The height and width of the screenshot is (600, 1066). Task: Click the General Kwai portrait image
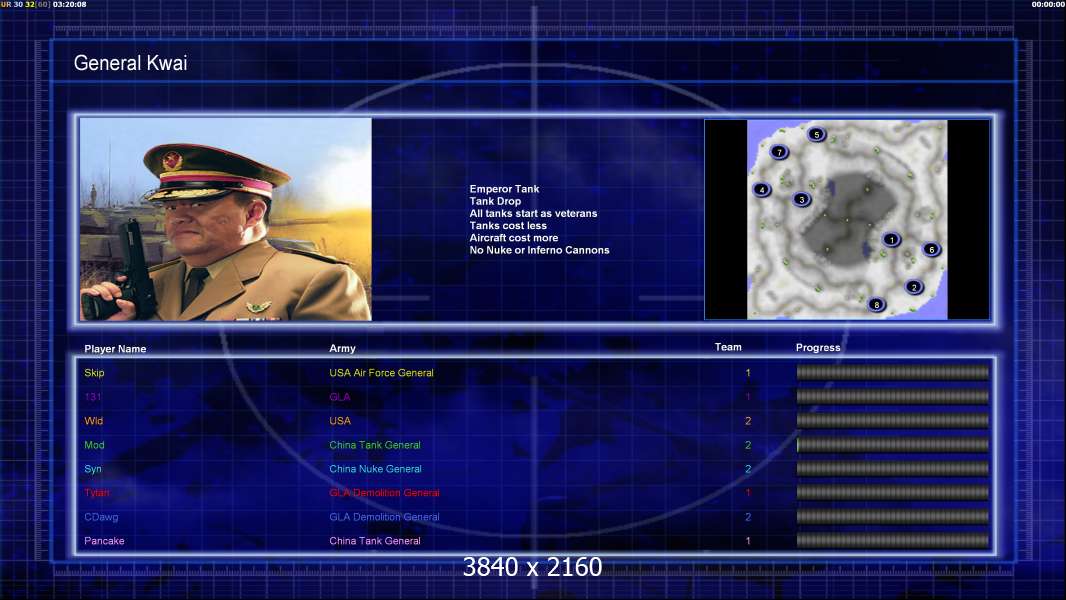pyautogui.click(x=226, y=219)
